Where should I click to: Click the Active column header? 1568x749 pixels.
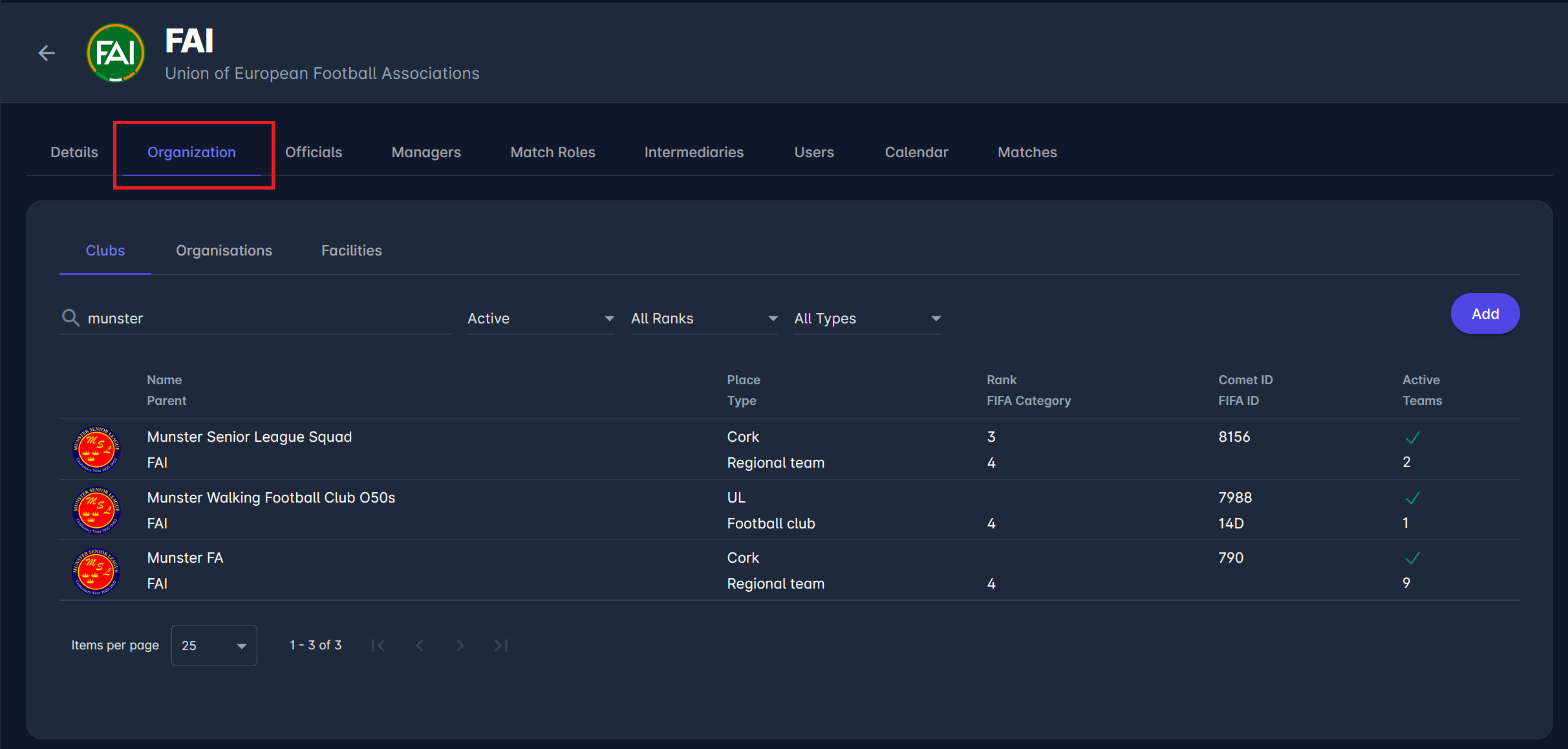(x=1421, y=380)
